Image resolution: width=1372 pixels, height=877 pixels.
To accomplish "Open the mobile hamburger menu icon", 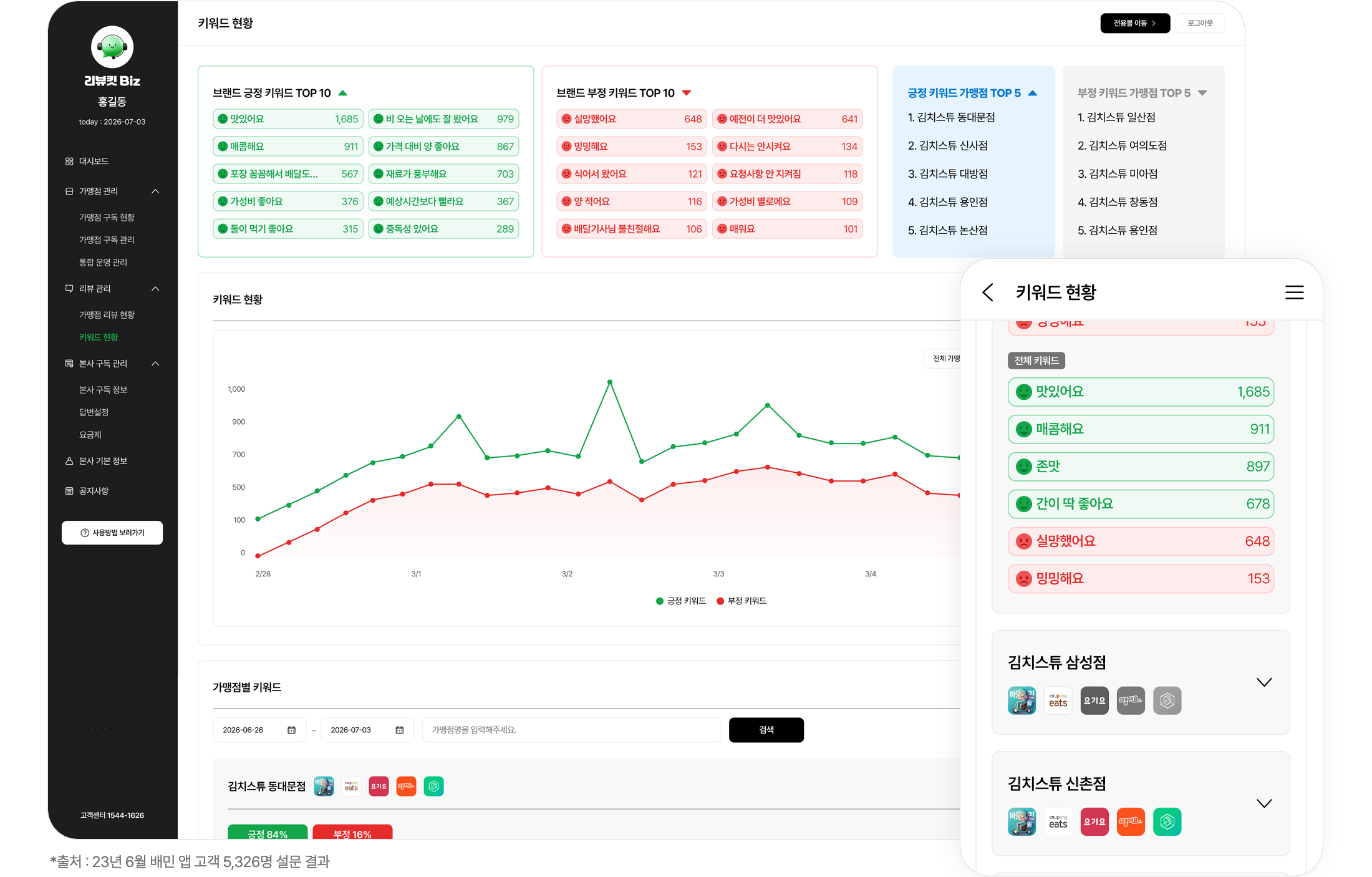I will (1294, 293).
